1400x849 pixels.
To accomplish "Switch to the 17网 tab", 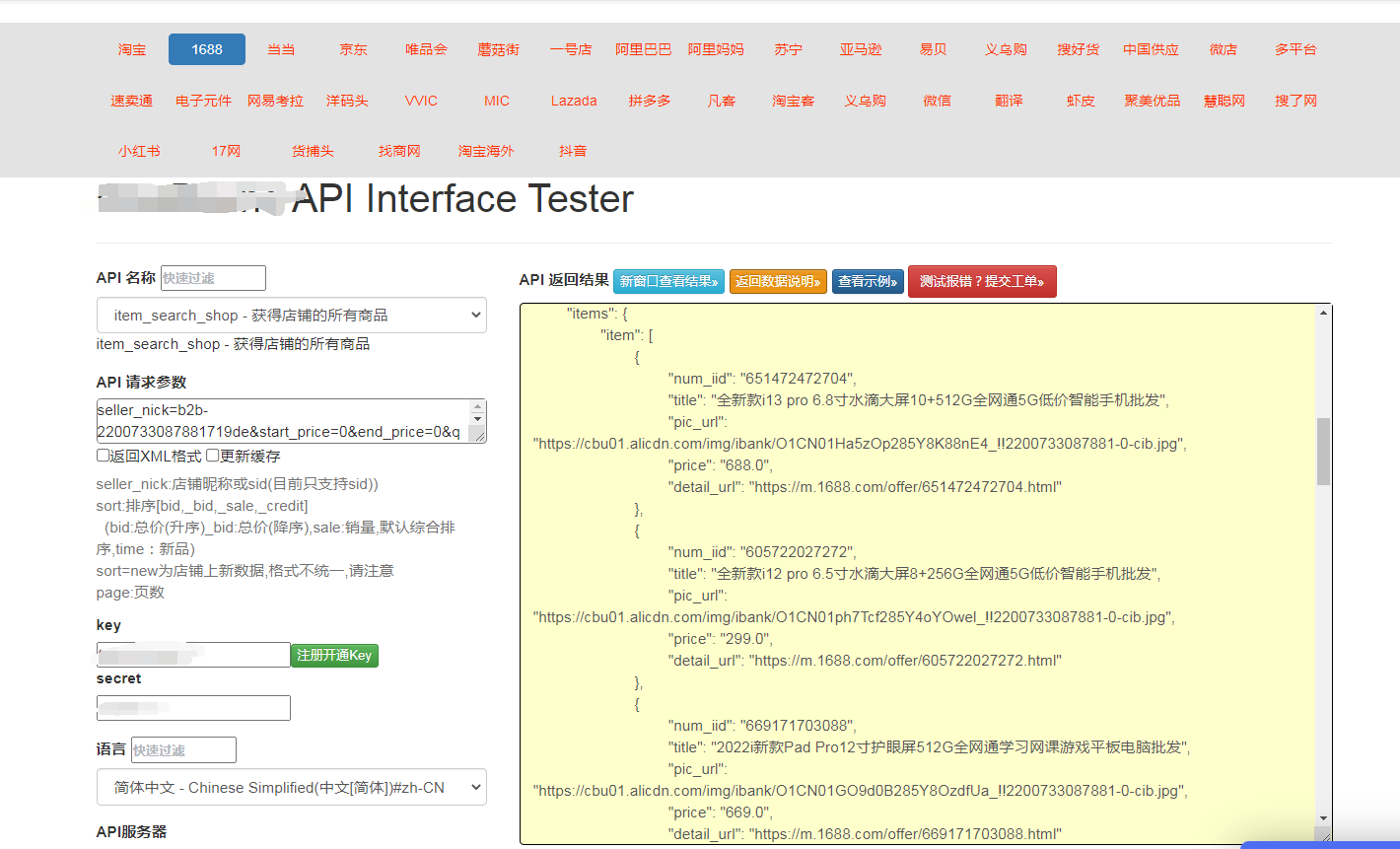I will pos(226,152).
